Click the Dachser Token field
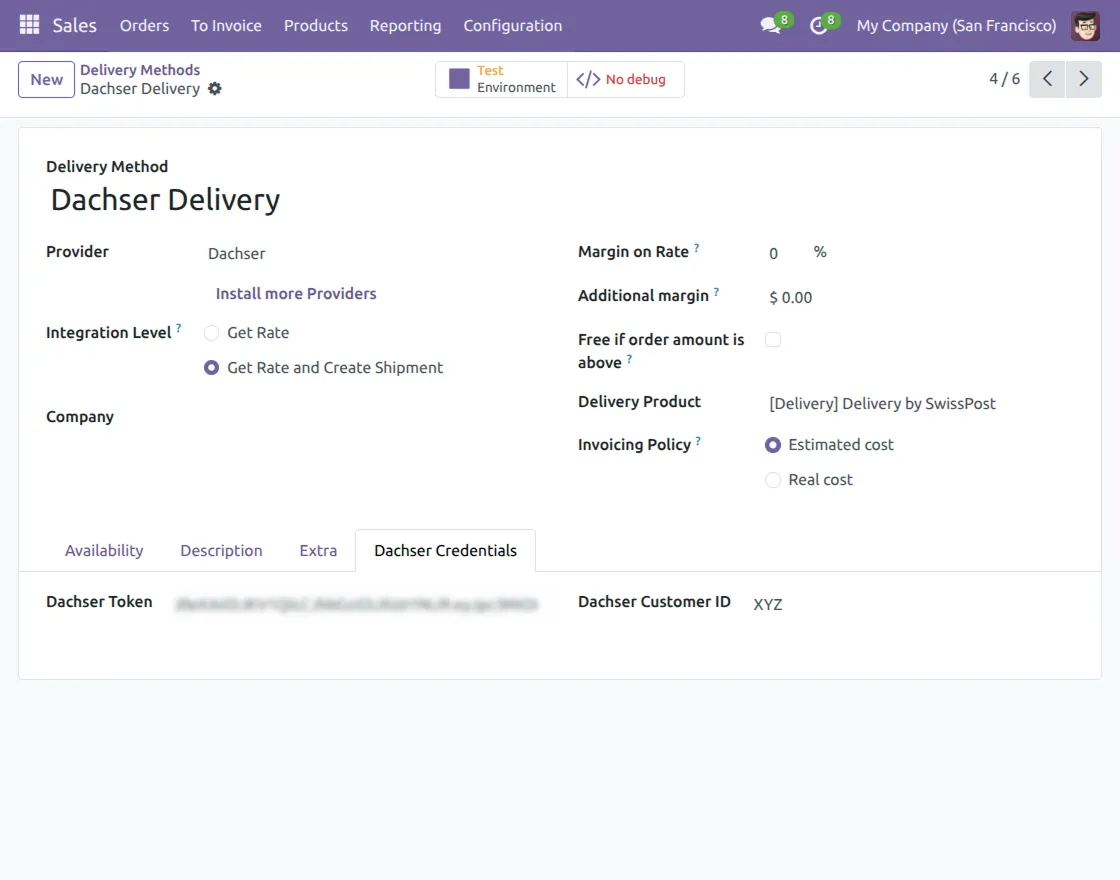Screen dimensions: 1120x880 pyautogui.click(x=356, y=604)
